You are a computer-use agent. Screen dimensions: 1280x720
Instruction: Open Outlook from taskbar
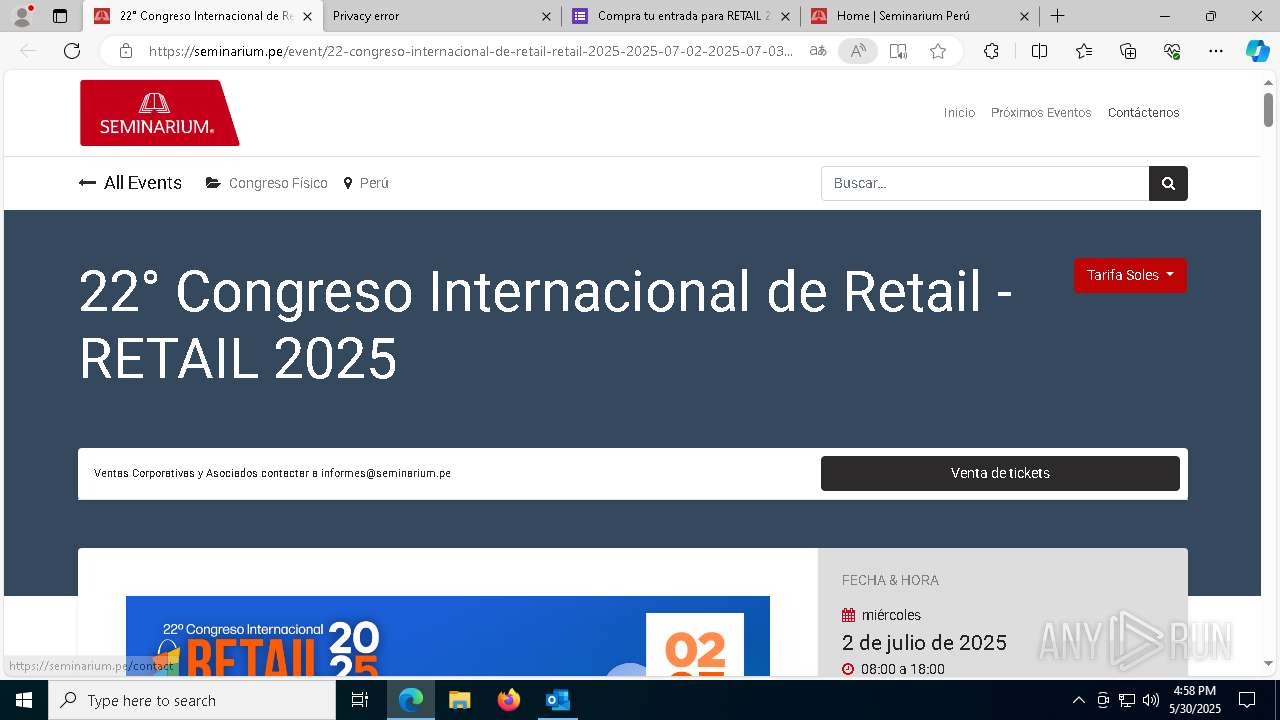click(x=557, y=700)
